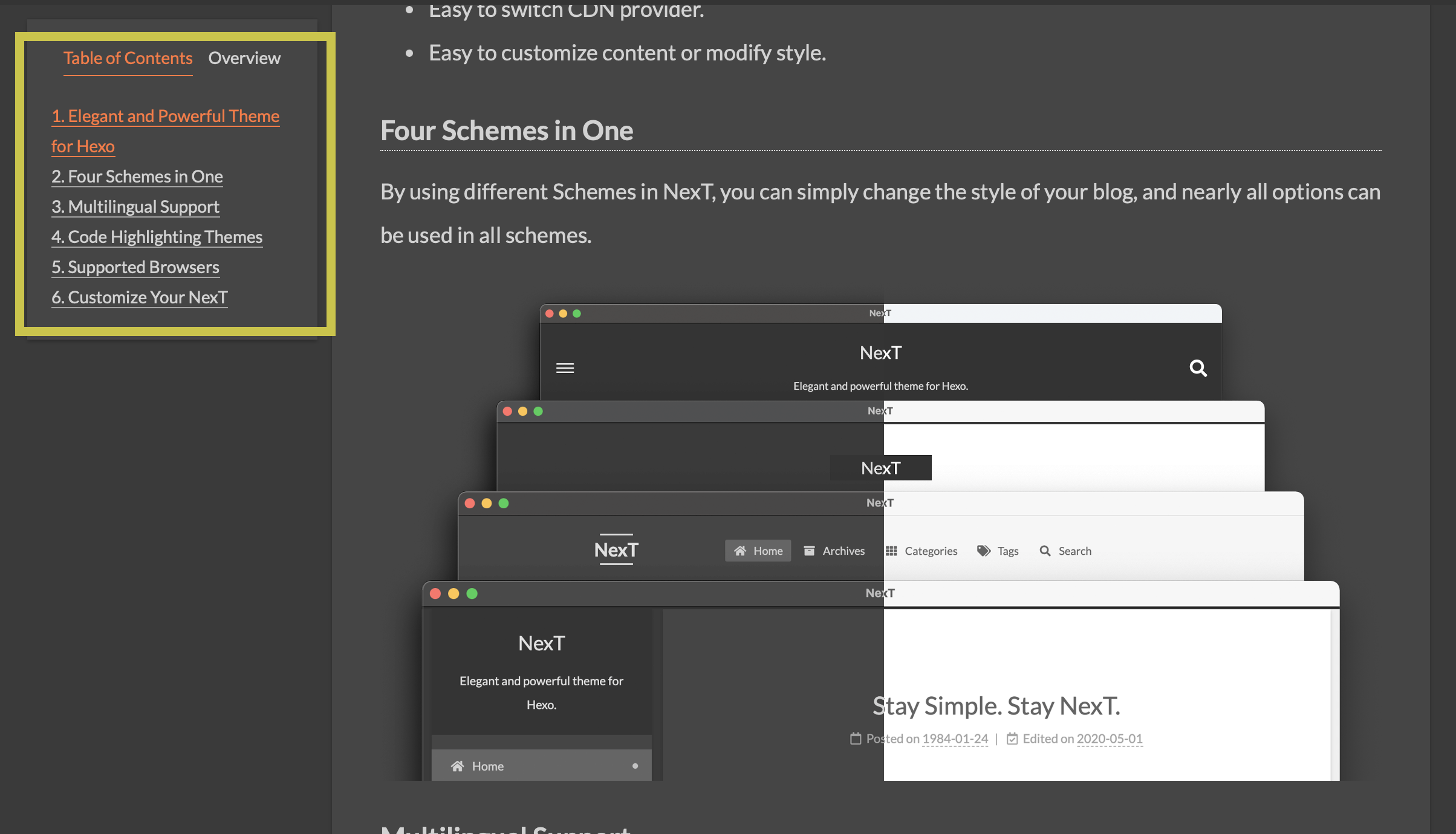Click the edited calendar-check icon

(x=1012, y=739)
